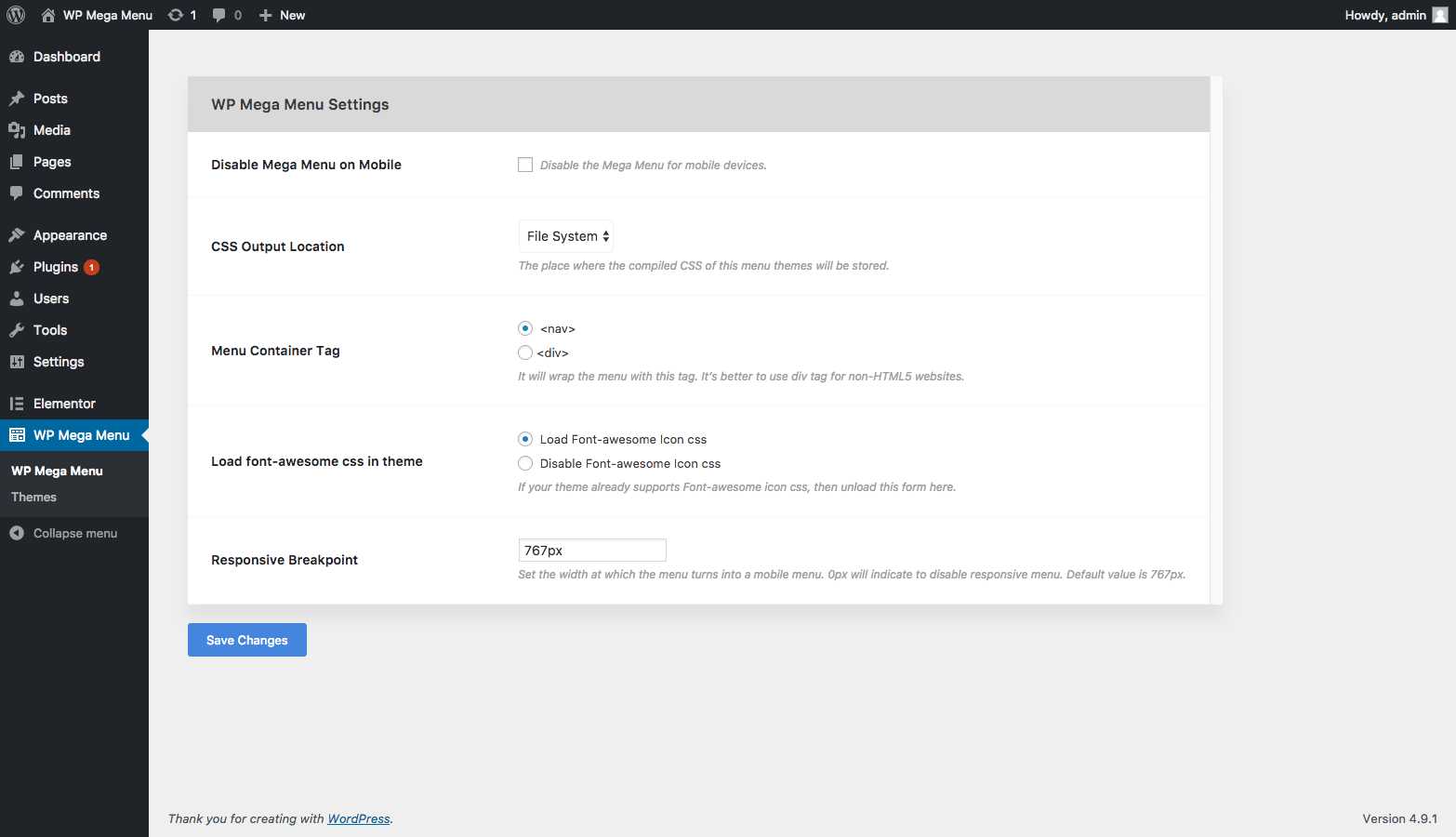Open Tools menu label
This screenshot has width=1456, height=837.
[x=50, y=330]
